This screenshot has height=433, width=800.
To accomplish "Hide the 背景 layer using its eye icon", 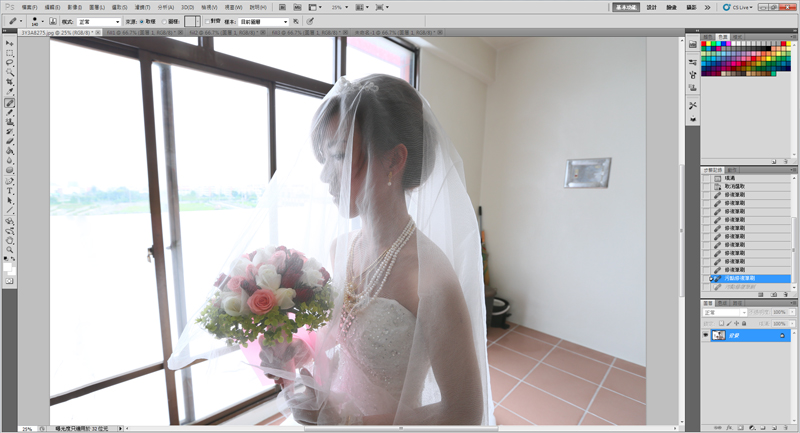I will (706, 335).
